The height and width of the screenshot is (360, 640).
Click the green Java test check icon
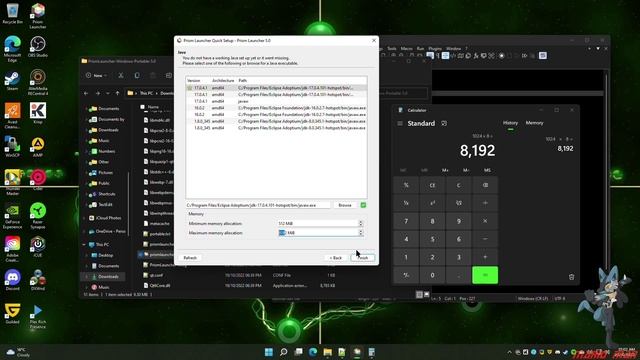pos(363,205)
